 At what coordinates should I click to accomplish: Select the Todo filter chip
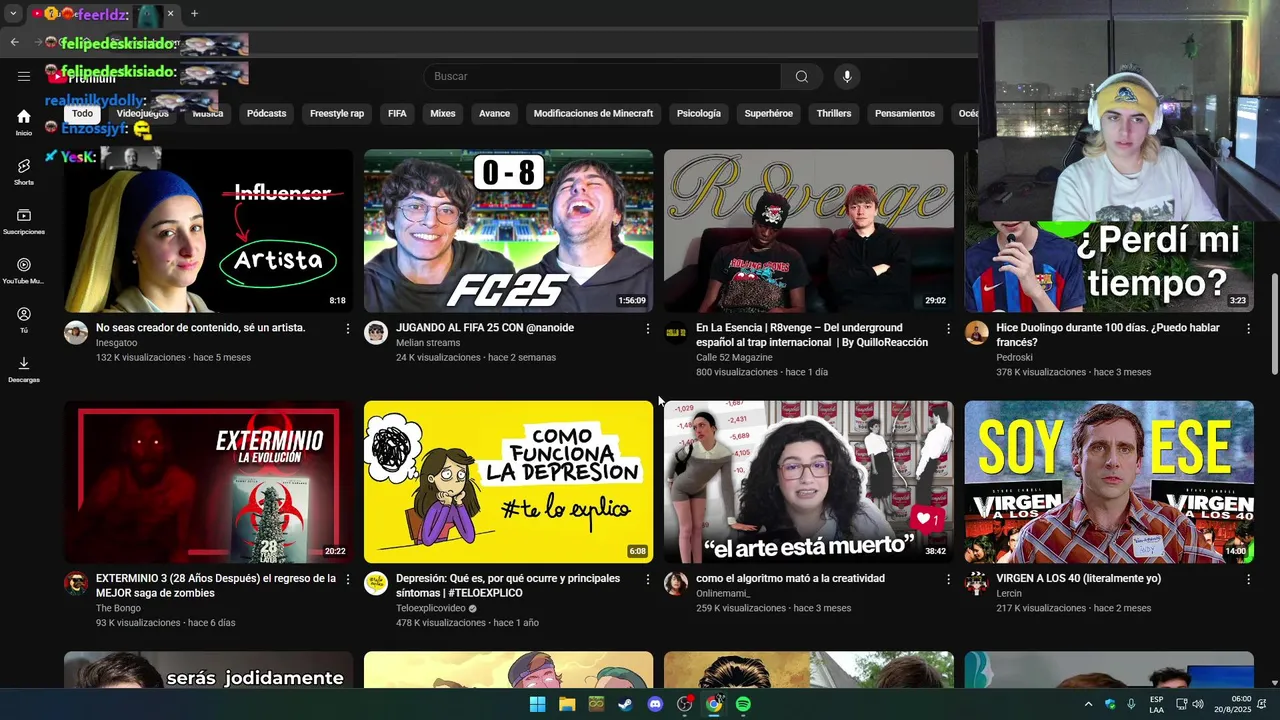82,113
